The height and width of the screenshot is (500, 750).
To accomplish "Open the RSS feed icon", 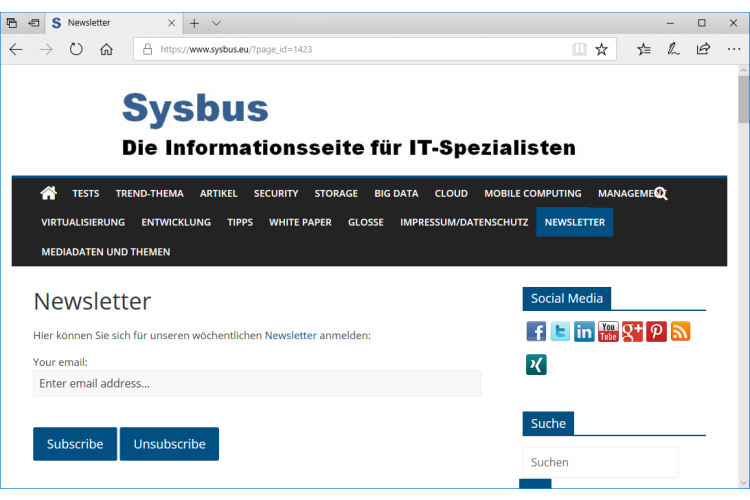I will (x=680, y=332).
